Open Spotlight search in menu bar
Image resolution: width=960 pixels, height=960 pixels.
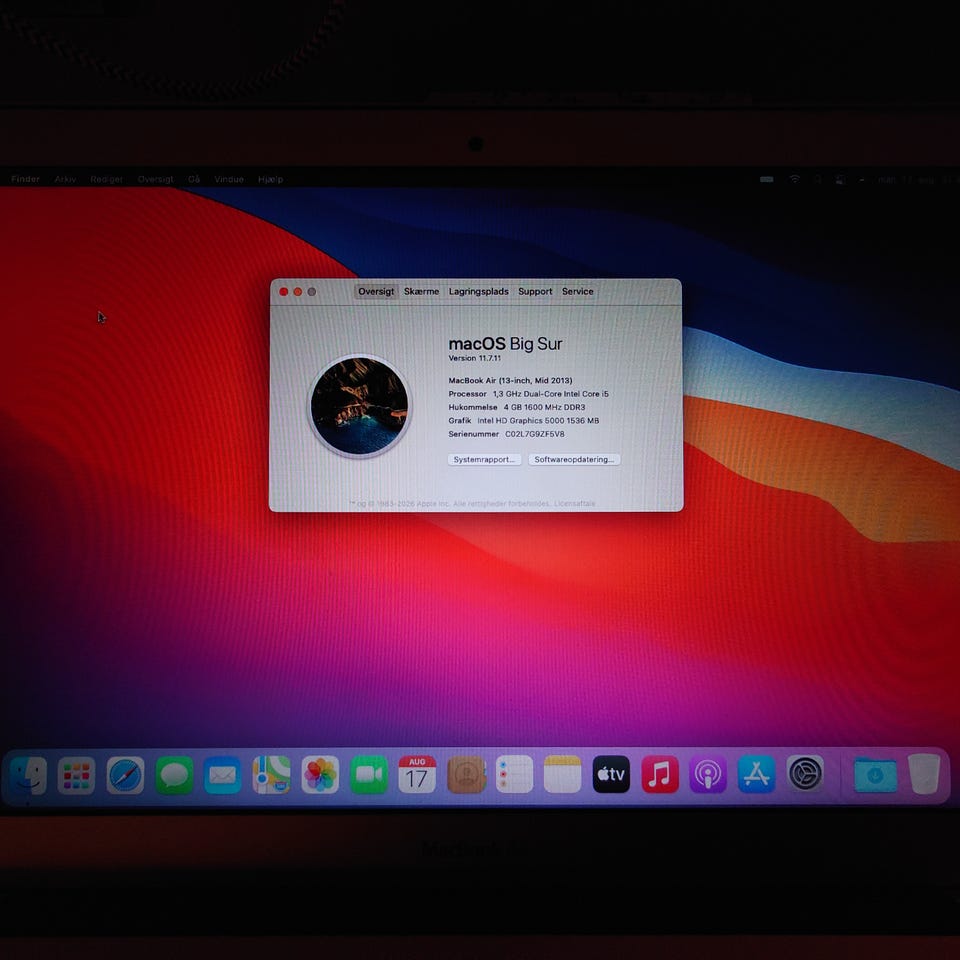pyautogui.click(x=817, y=179)
